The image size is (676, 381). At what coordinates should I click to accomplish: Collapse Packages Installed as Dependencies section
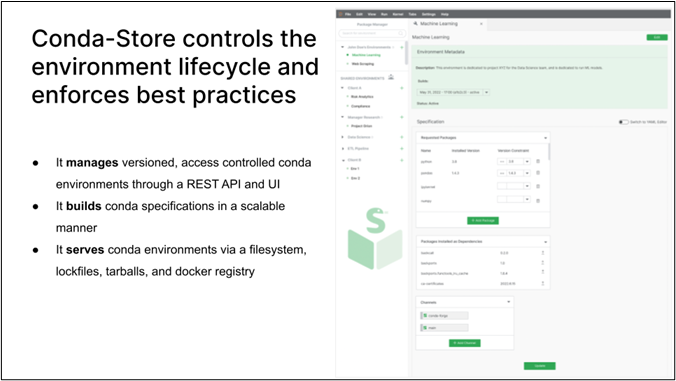coord(545,242)
